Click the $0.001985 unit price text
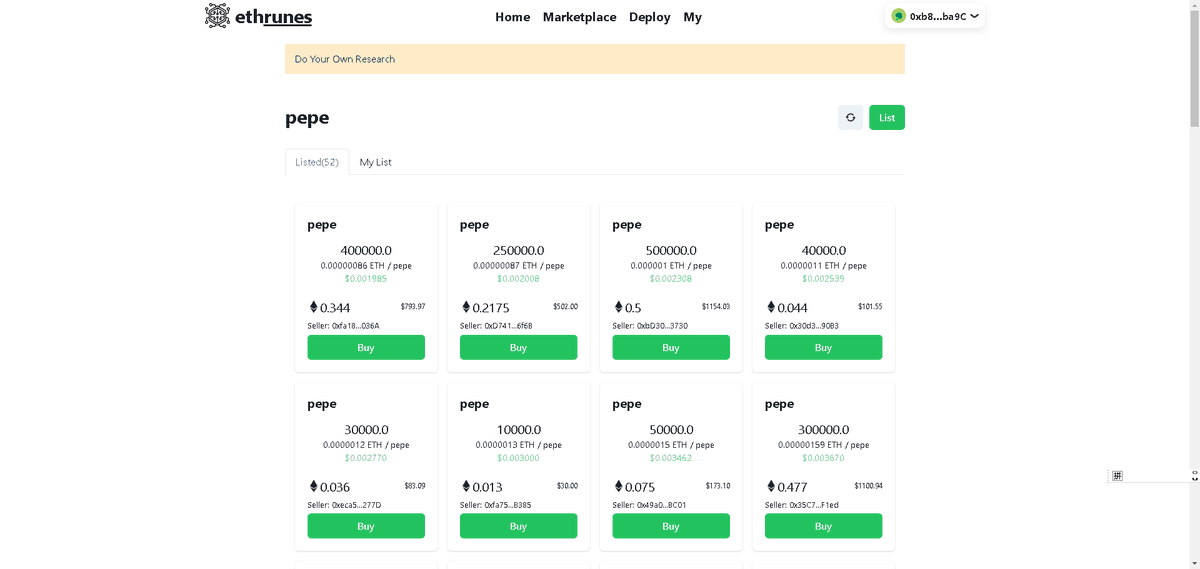The width and height of the screenshot is (1200, 569). click(x=366, y=279)
